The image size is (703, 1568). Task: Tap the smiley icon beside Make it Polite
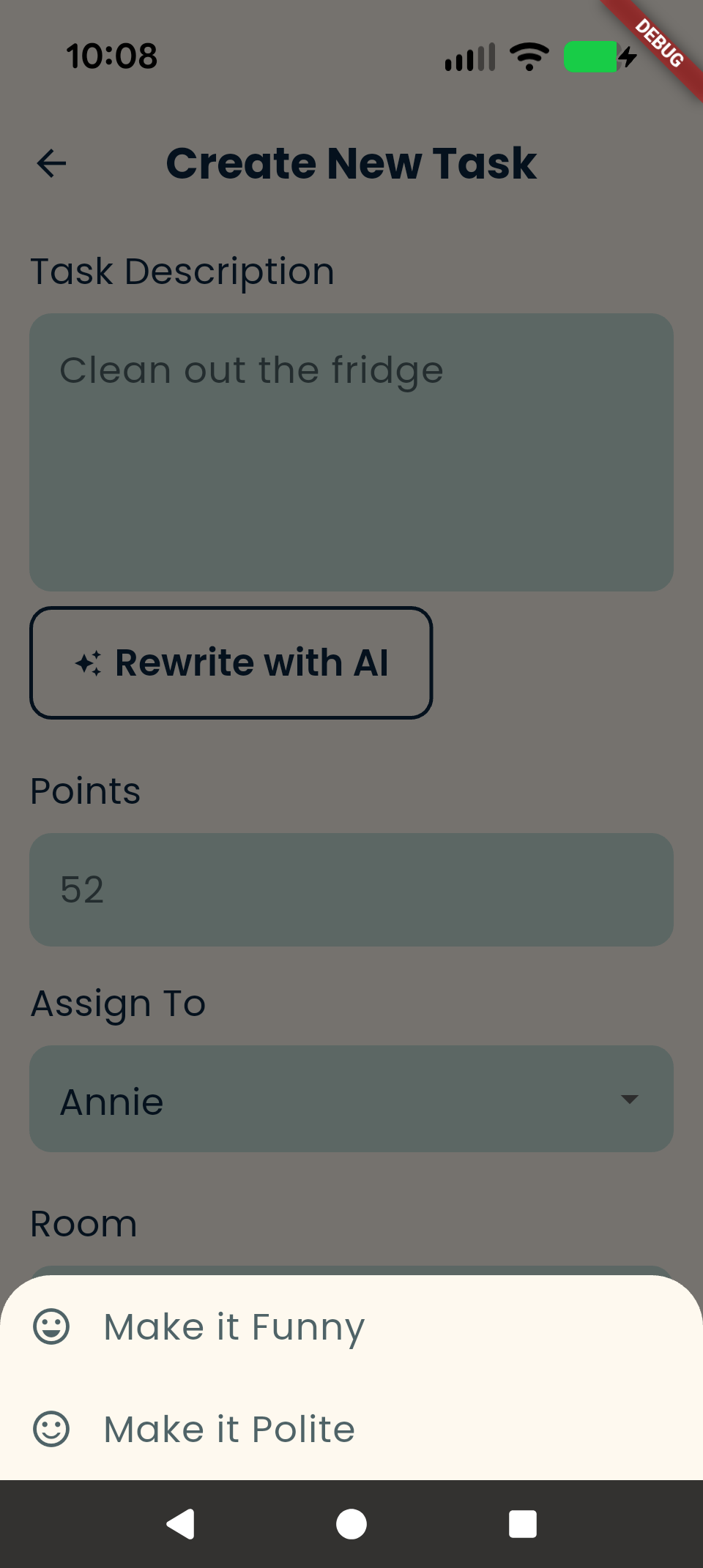(53, 1428)
